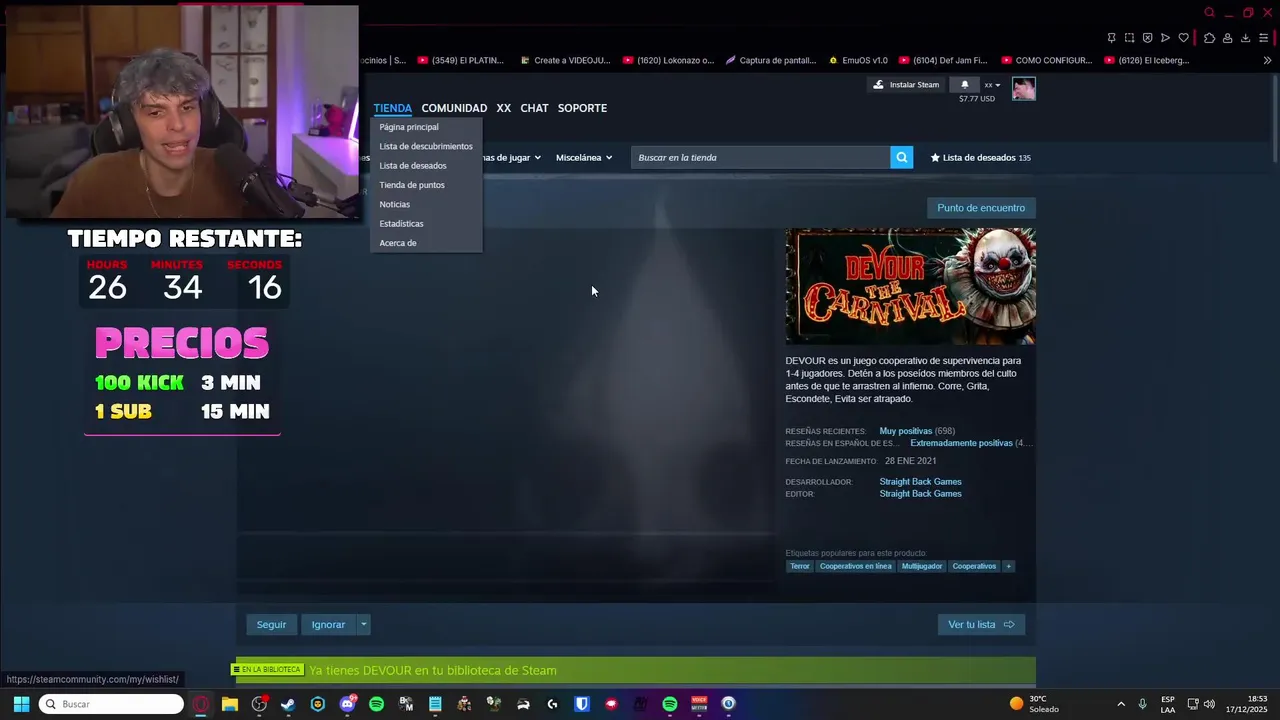
Task: Open weather widget 30°C Soleado
Action: [x=1034, y=704]
